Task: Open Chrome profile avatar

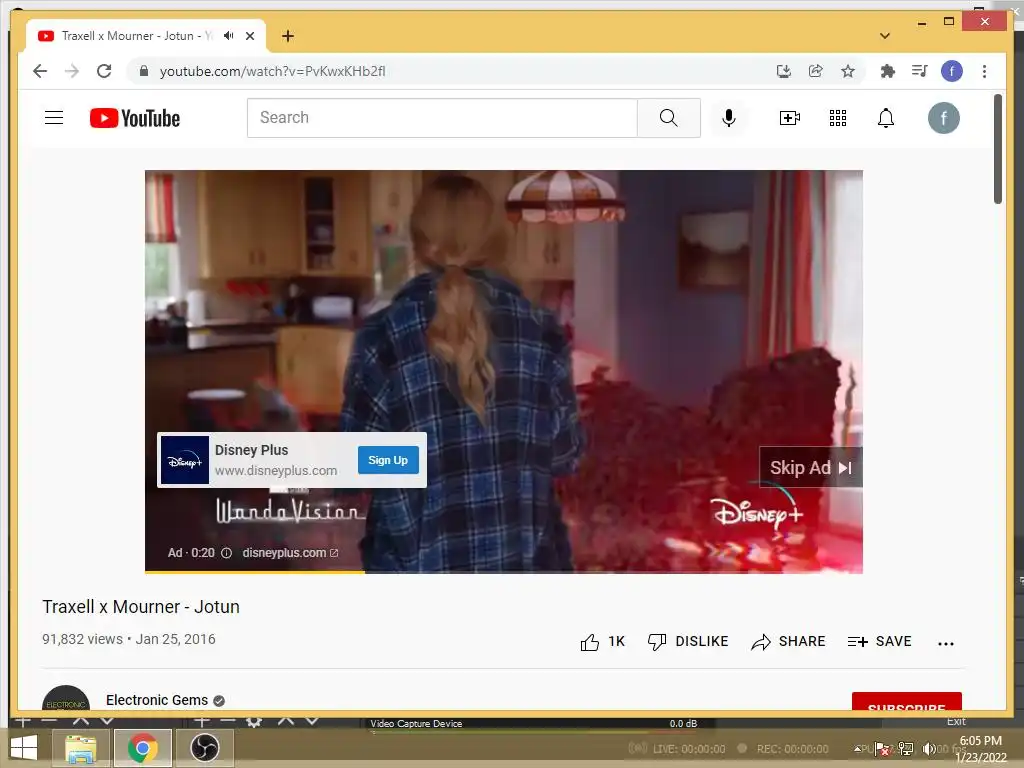Action: [952, 71]
